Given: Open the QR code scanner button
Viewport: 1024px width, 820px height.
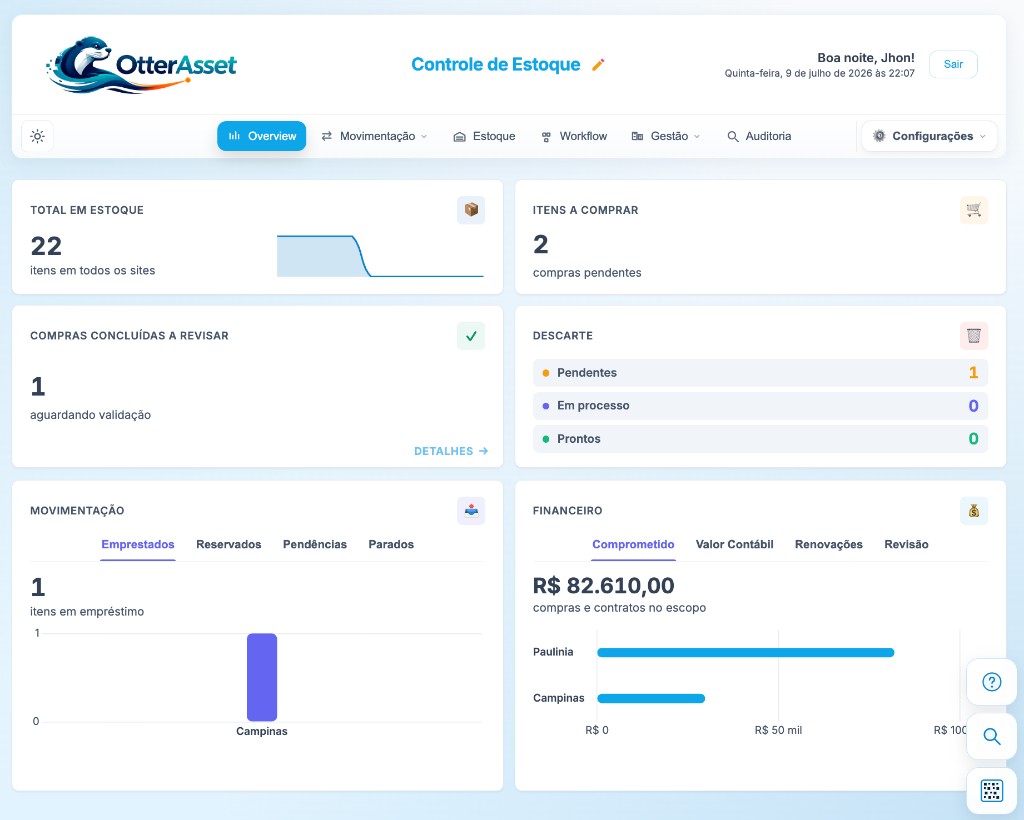Looking at the screenshot, I should click(991, 791).
